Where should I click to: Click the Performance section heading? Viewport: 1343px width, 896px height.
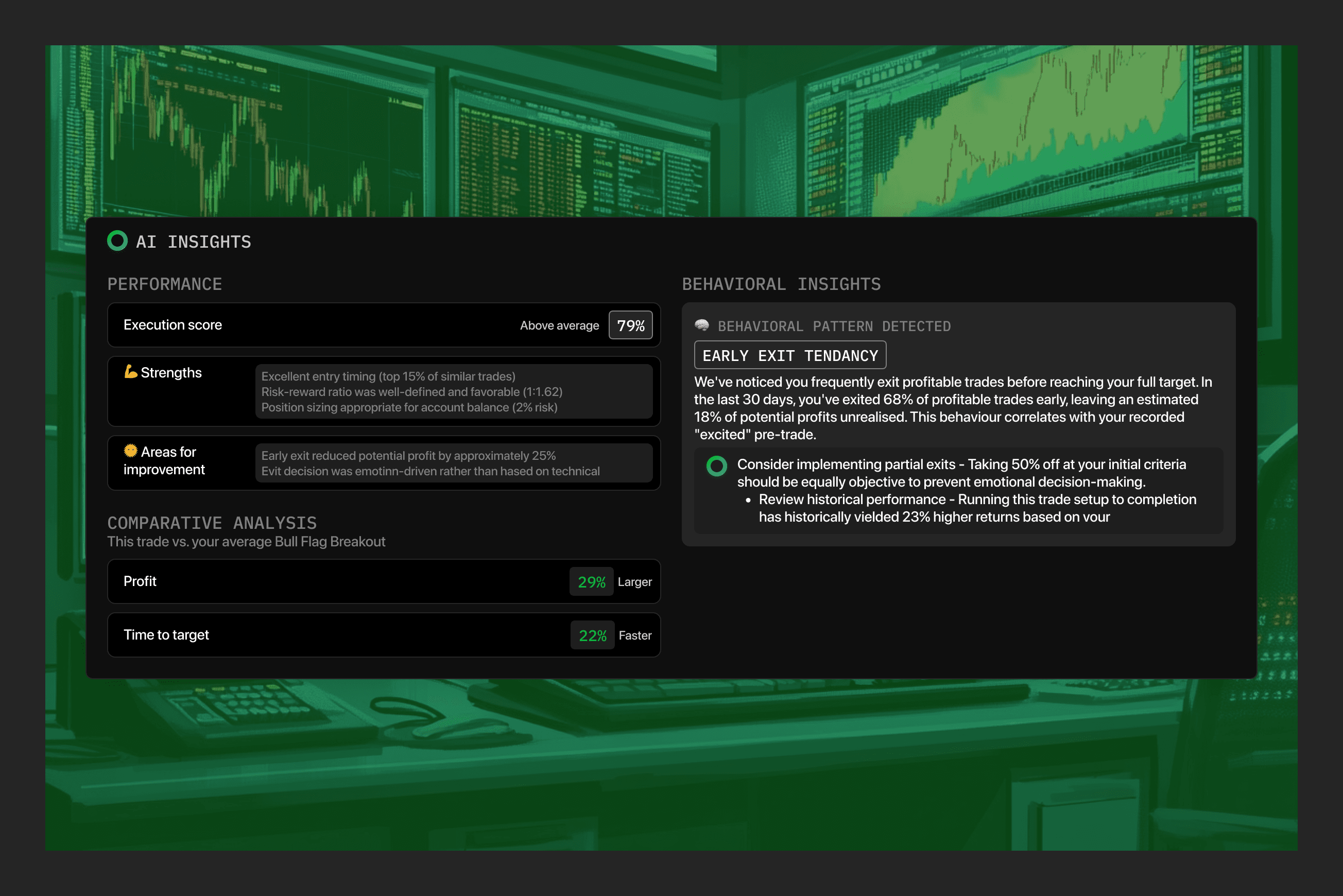pyautogui.click(x=165, y=284)
